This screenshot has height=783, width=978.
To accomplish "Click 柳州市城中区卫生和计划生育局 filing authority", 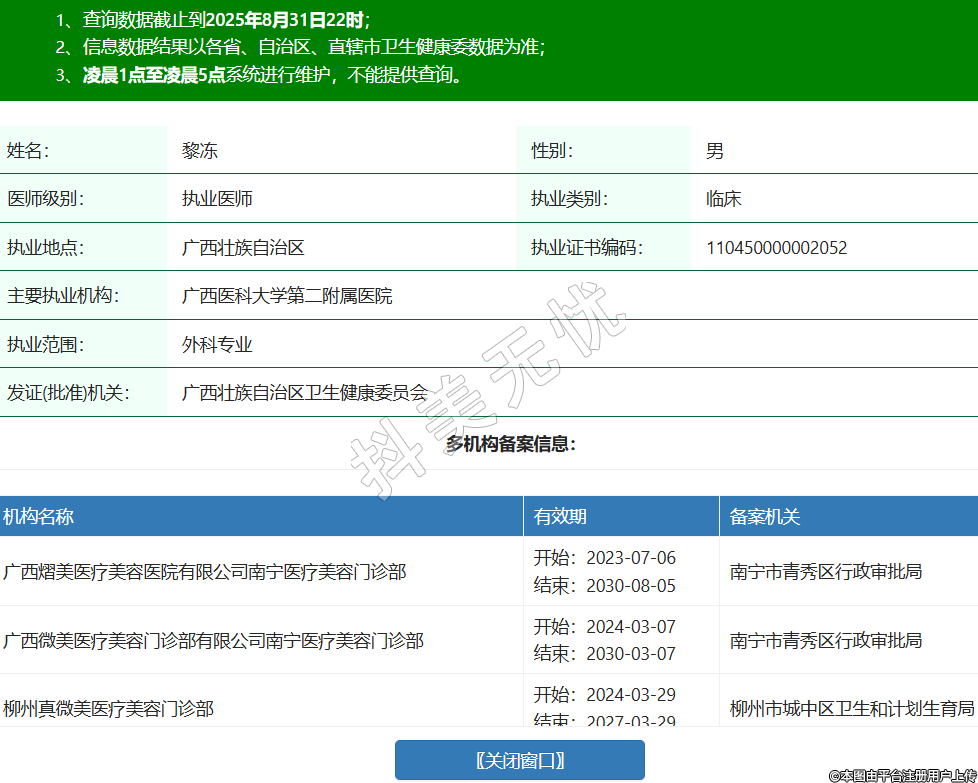I will click(852, 709).
